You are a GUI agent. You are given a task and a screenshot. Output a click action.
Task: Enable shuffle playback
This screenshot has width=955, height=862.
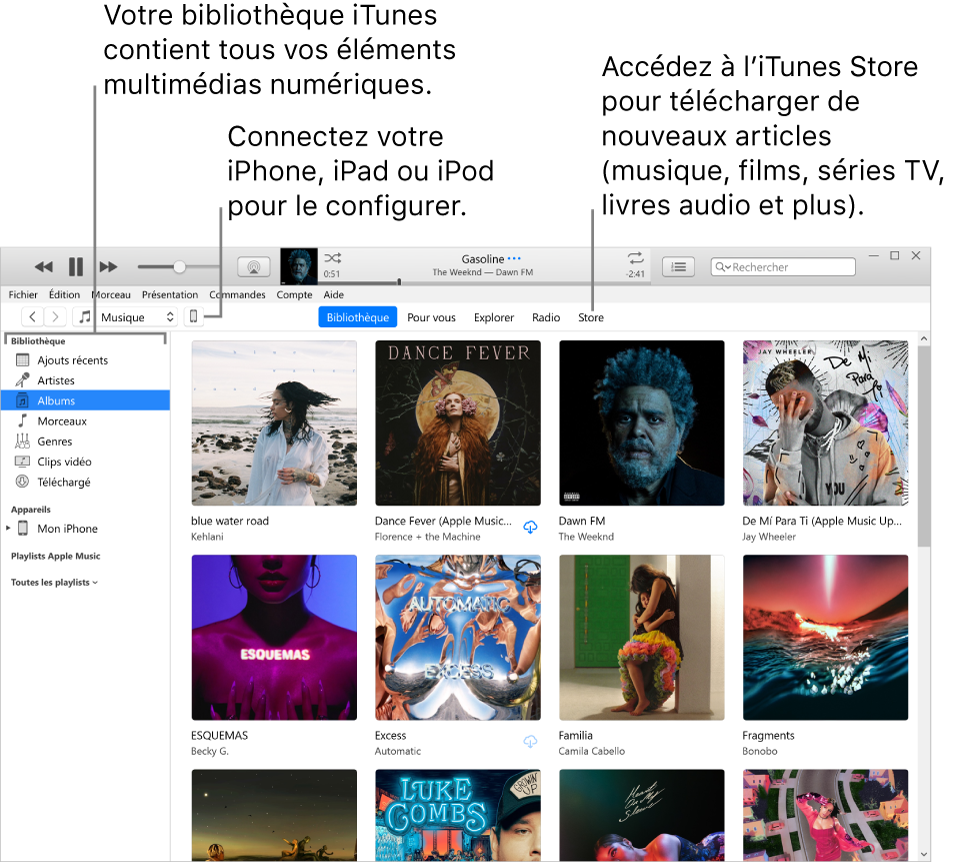click(x=331, y=259)
